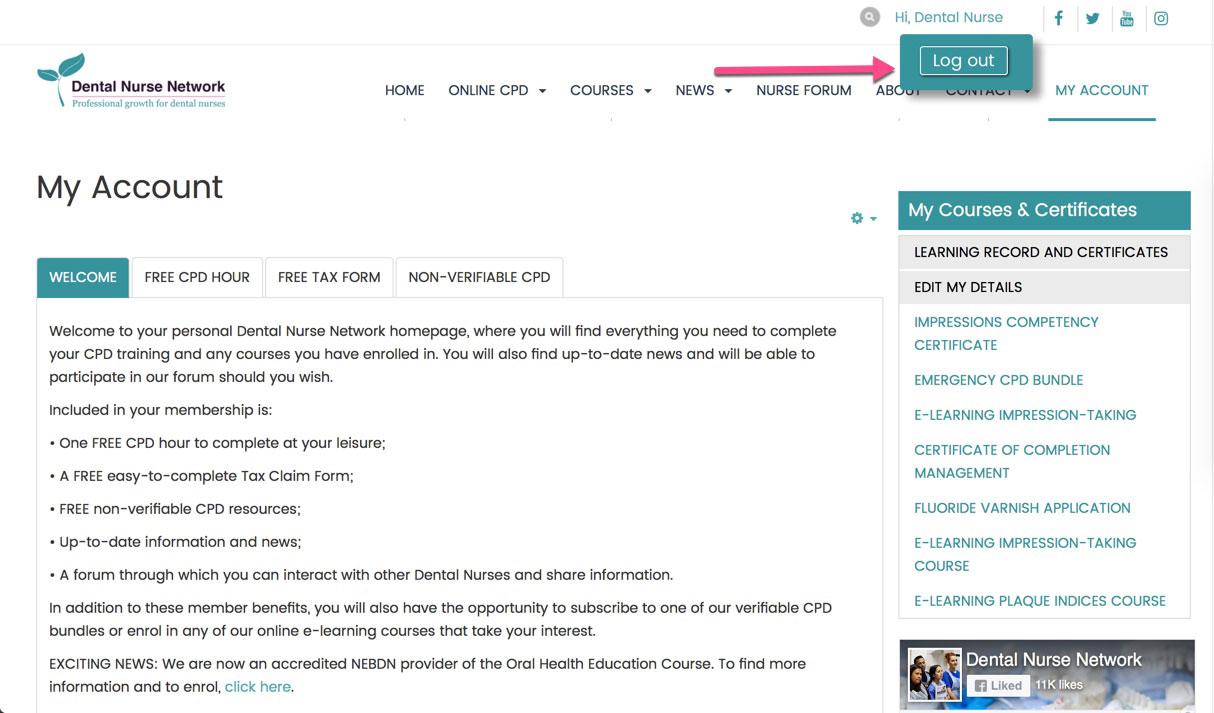Switch to the WELCOME tab
Viewport: 1214px width, 713px height.
tap(83, 277)
